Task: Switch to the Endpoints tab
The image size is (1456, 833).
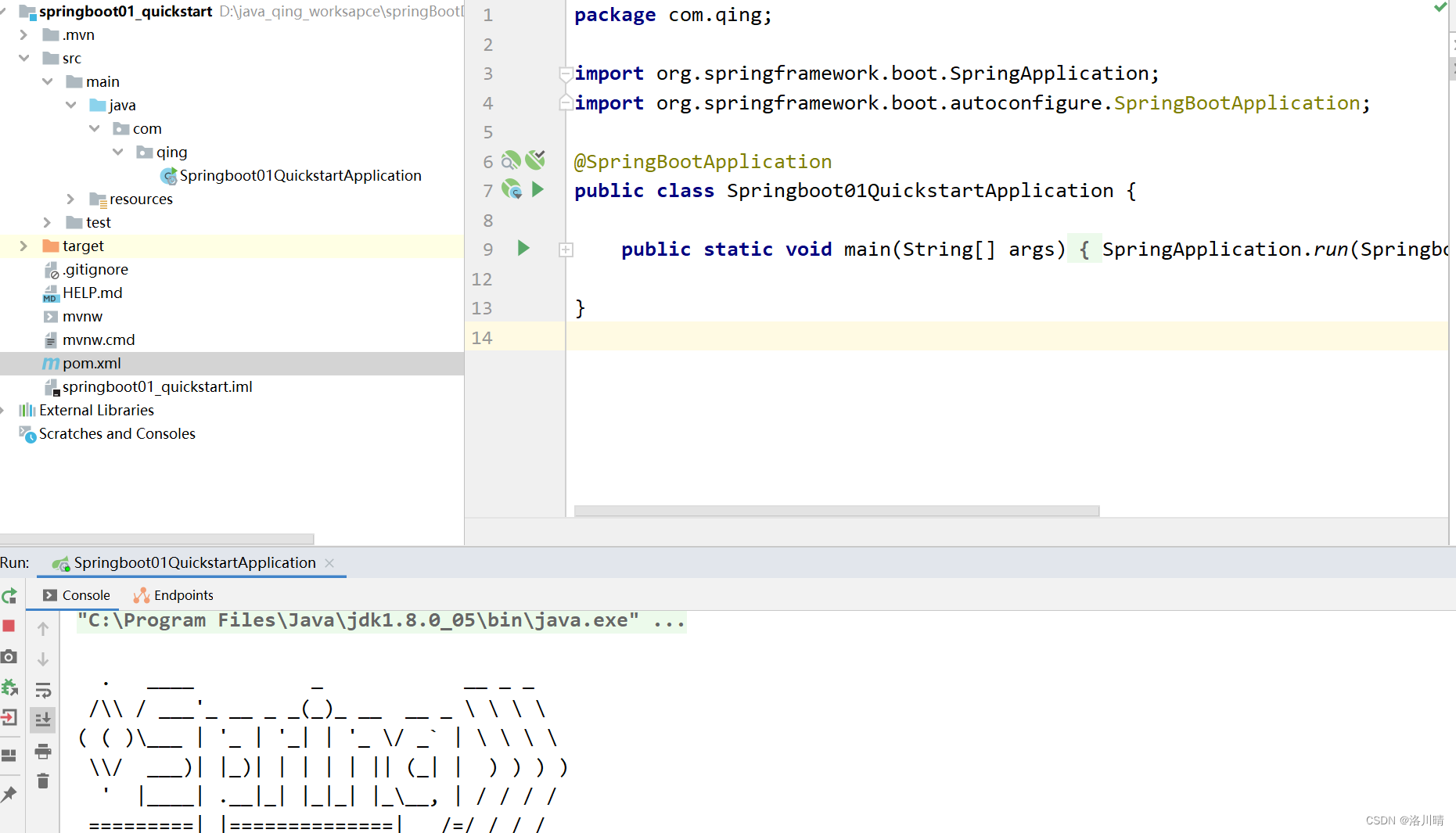Action: [174, 595]
